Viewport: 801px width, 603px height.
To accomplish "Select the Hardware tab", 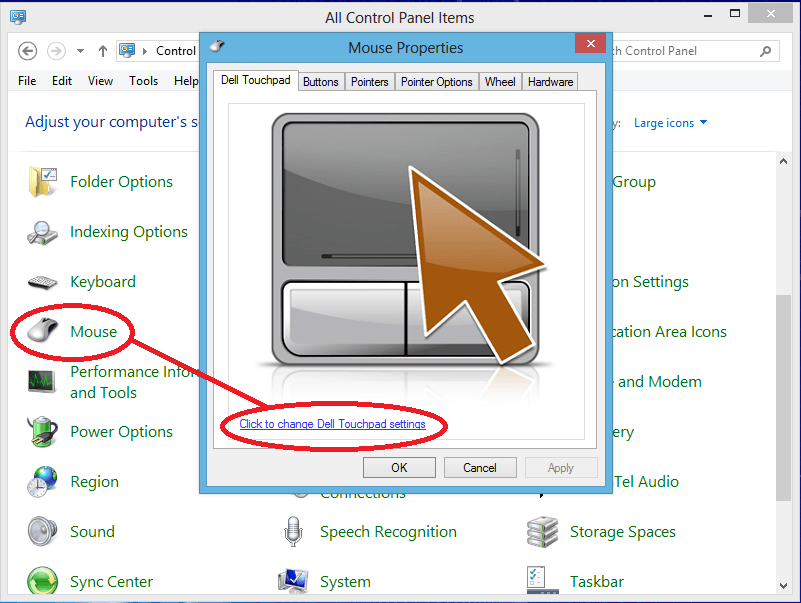I will point(550,82).
